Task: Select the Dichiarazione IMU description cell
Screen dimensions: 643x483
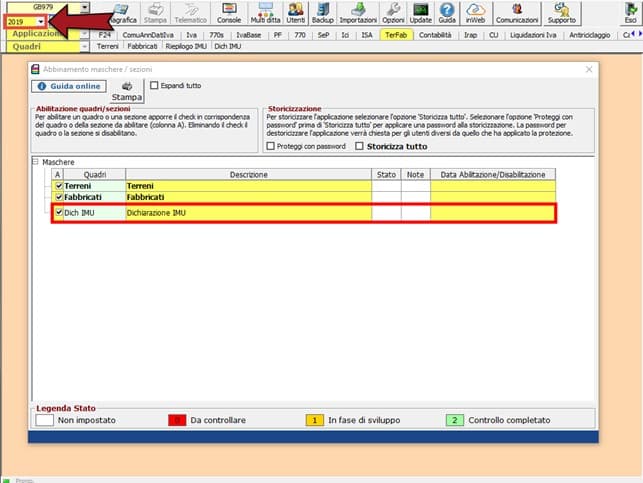Action: pos(249,213)
